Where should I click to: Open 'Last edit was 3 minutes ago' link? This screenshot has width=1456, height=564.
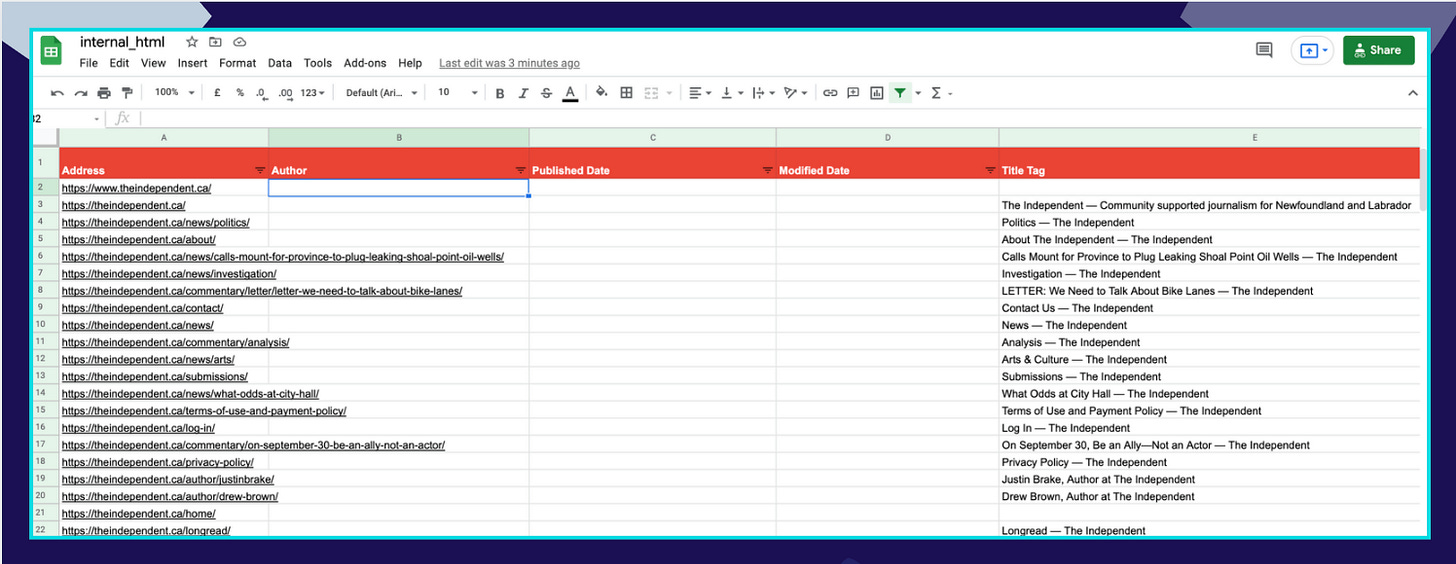509,63
